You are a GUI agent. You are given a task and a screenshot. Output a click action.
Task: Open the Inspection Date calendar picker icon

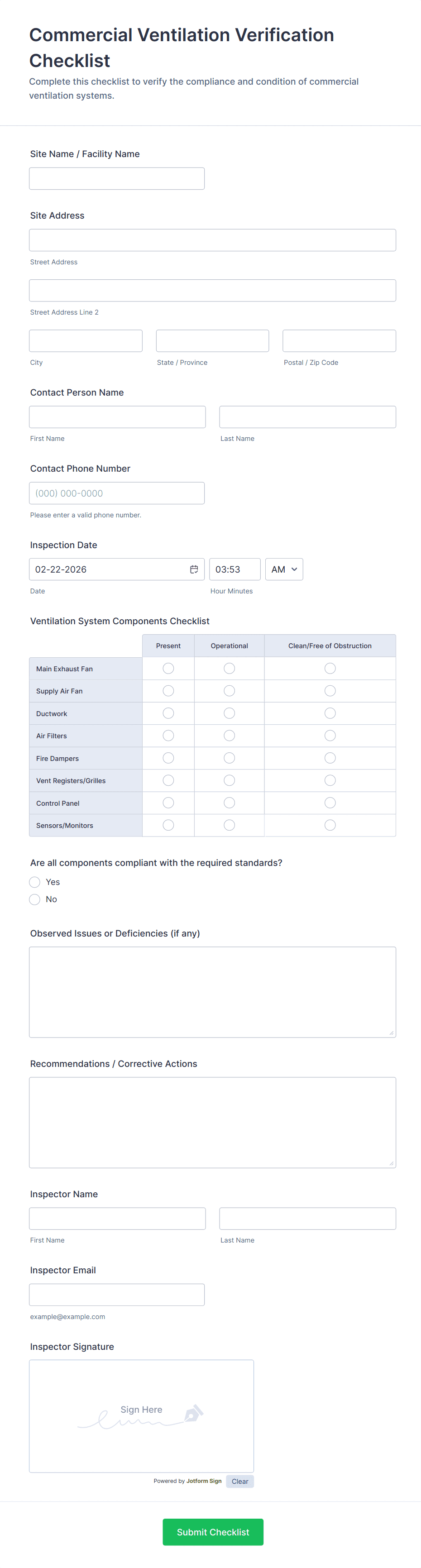[x=193, y=569]
